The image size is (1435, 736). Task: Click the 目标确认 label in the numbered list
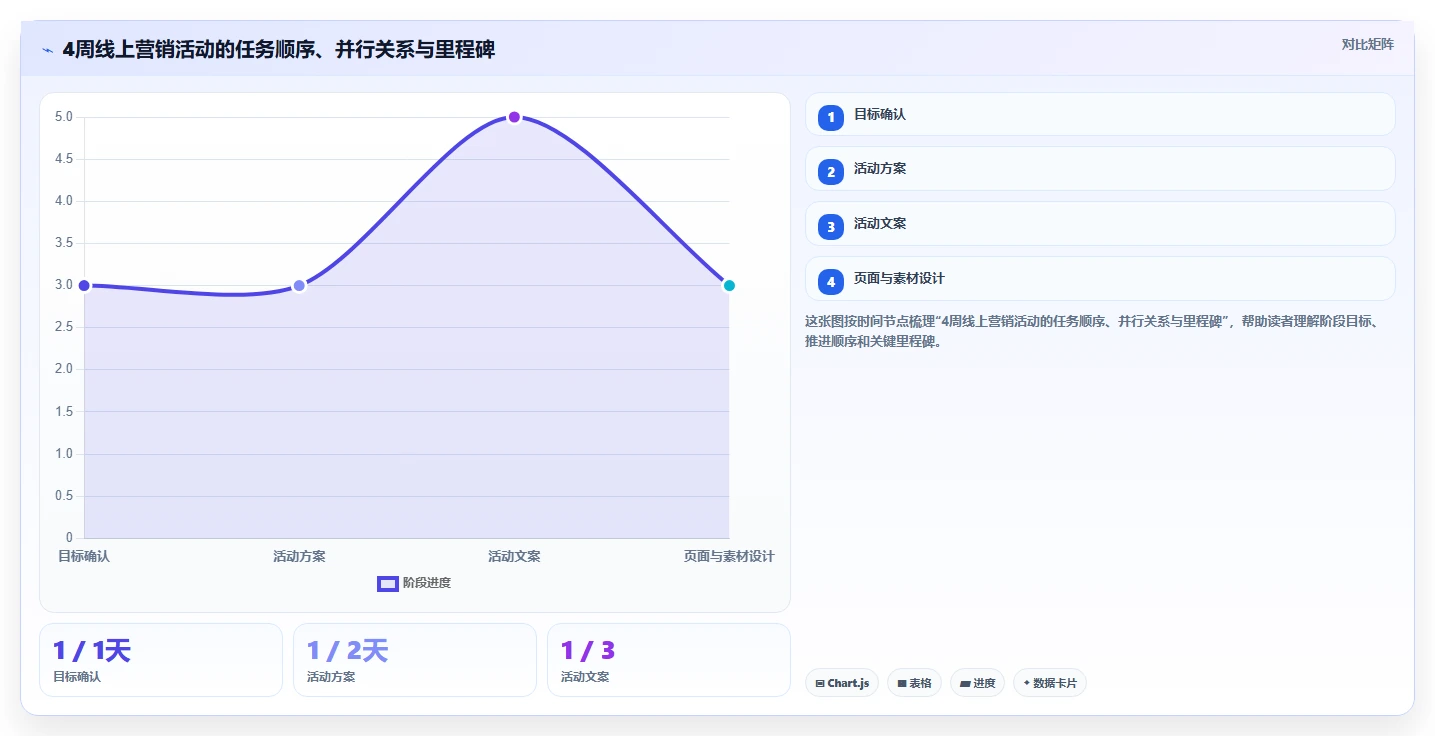(880, 114)
